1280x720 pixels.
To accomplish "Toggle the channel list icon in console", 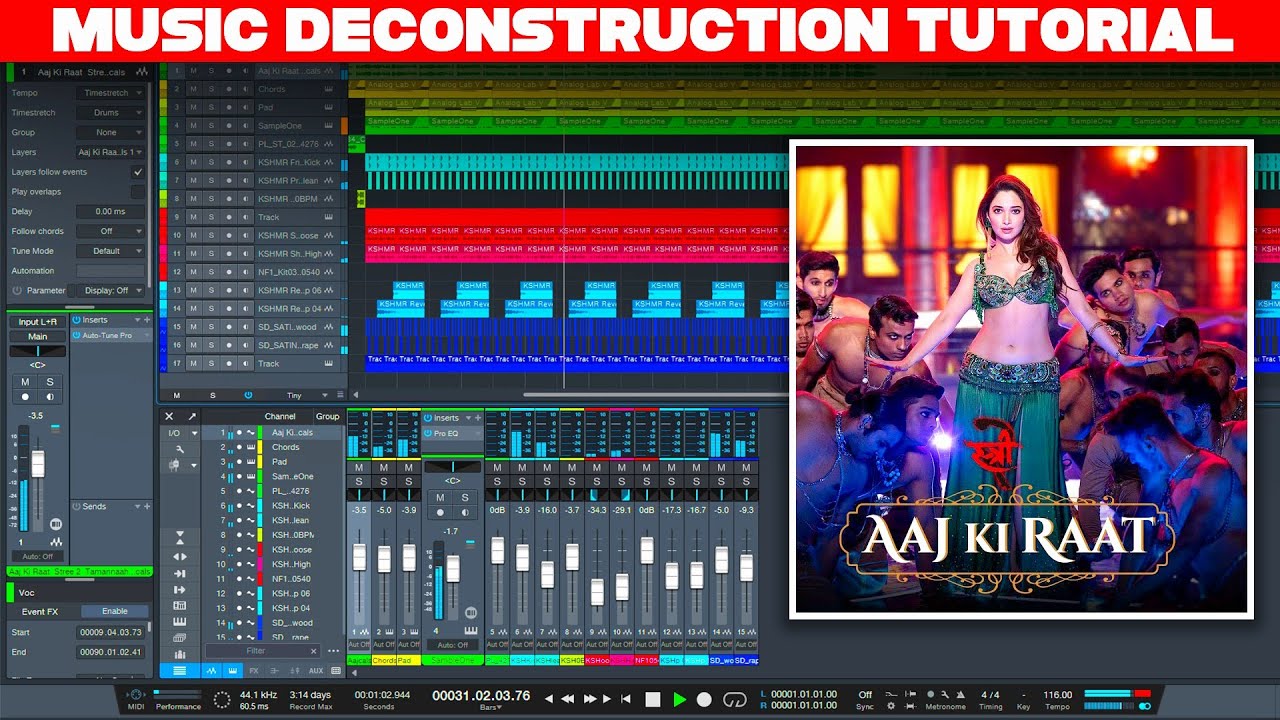I will coord(179,671).
